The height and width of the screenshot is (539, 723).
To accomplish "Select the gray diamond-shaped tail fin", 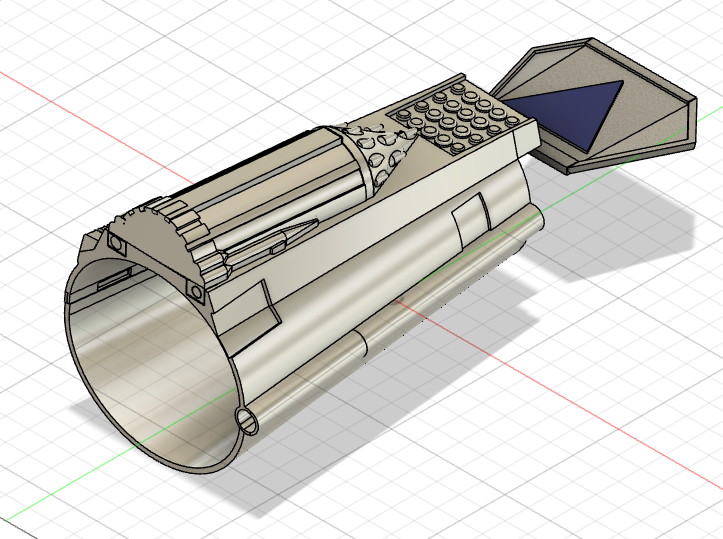I will pos(595,105).
